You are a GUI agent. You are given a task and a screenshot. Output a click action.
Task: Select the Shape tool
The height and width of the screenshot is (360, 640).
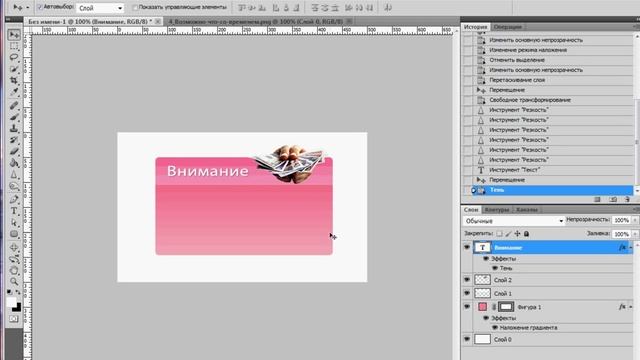(x=14, y=234)
